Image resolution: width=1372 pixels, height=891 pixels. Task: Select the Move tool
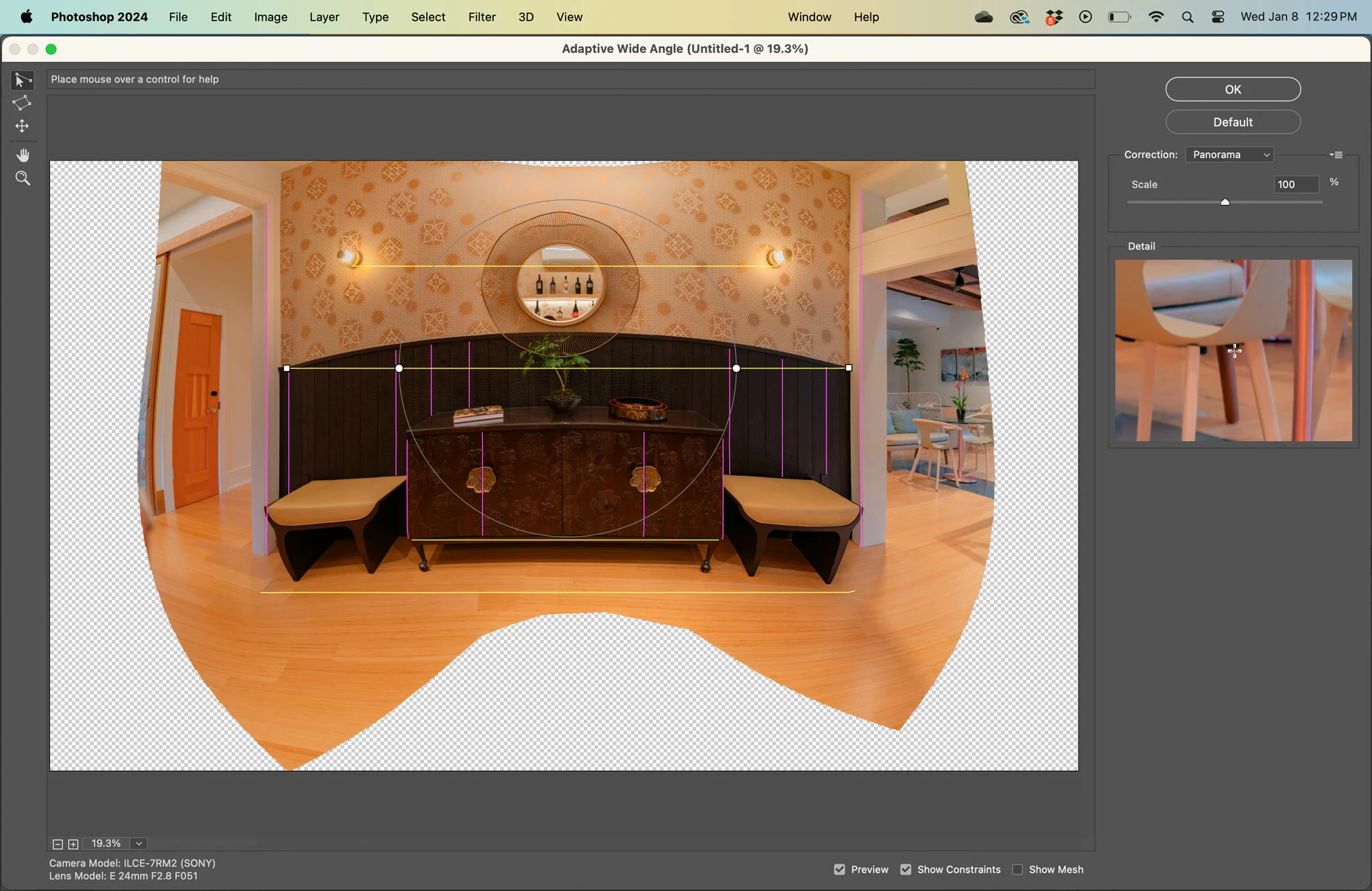(22, 126)
